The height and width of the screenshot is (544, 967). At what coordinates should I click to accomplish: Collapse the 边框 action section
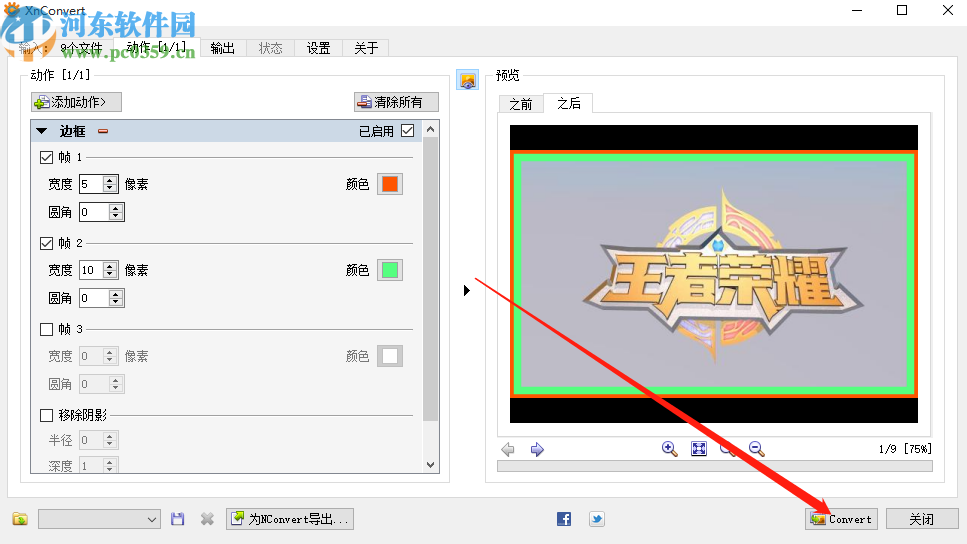pos(42,131)
